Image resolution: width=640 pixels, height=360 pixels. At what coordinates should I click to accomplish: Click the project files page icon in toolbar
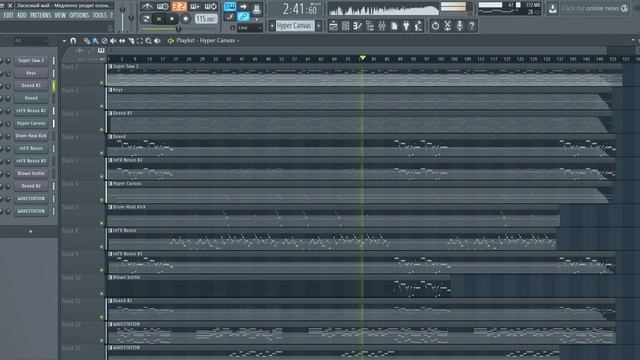[x=394, y=26]
